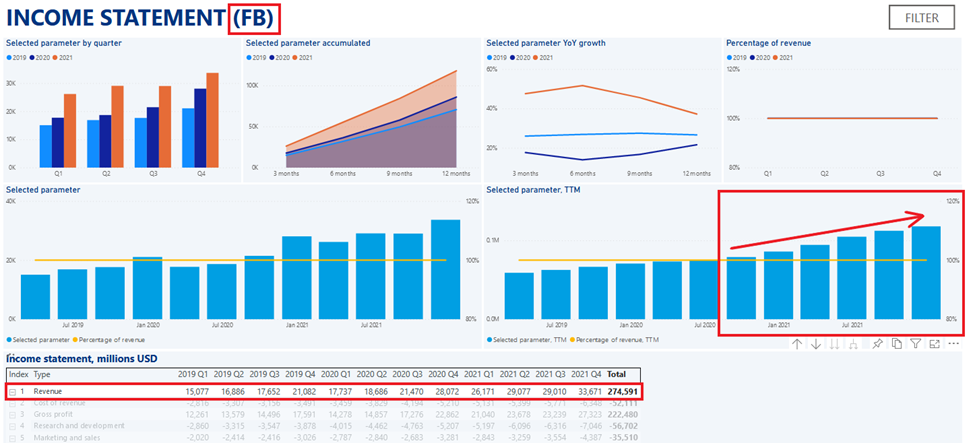The width and height of the screenshot is (975, 443).
Task: Toggle 2019 legend in quarter chart
Action: pos(16,58)
